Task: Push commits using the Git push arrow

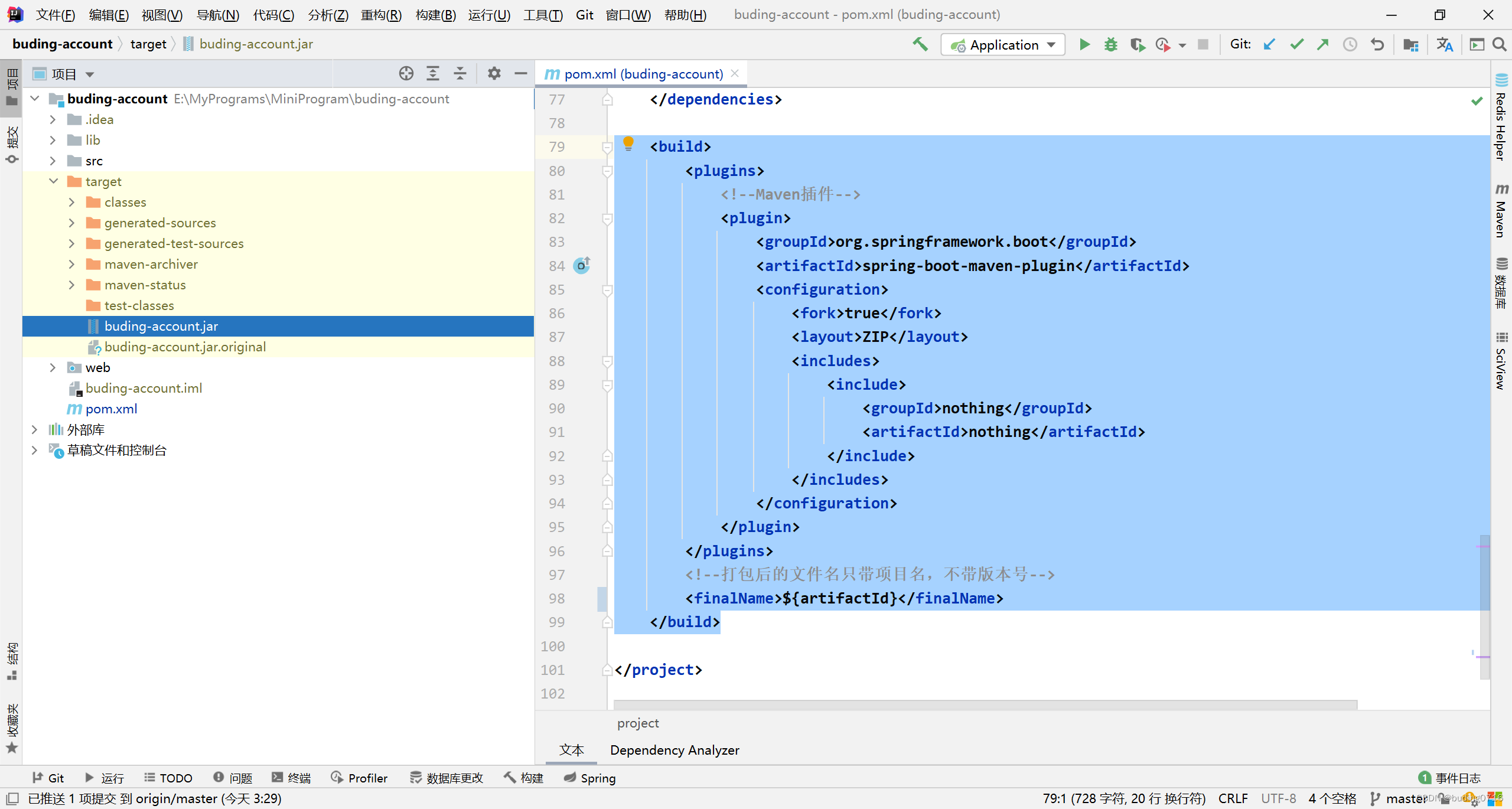Action: [1322, 44]
